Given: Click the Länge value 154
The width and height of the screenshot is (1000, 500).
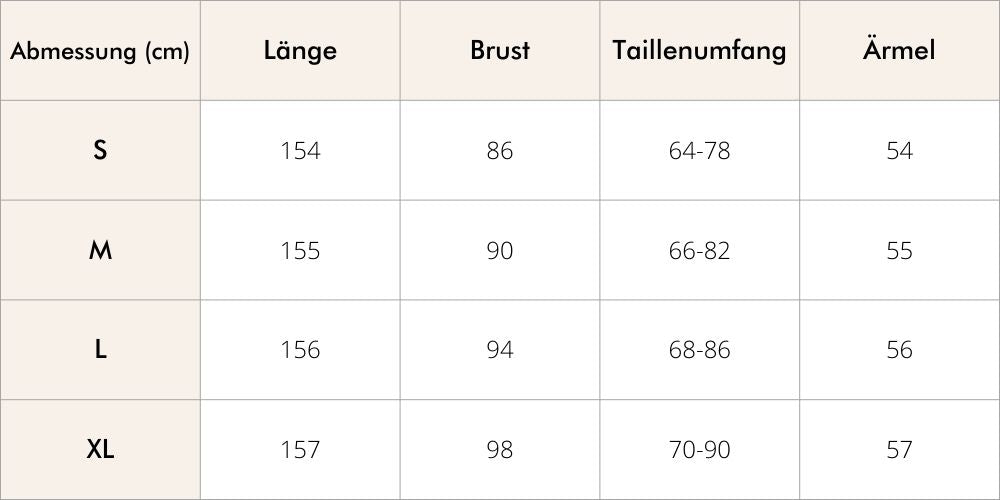Looking at the screenshot, I should coord(300,151).
